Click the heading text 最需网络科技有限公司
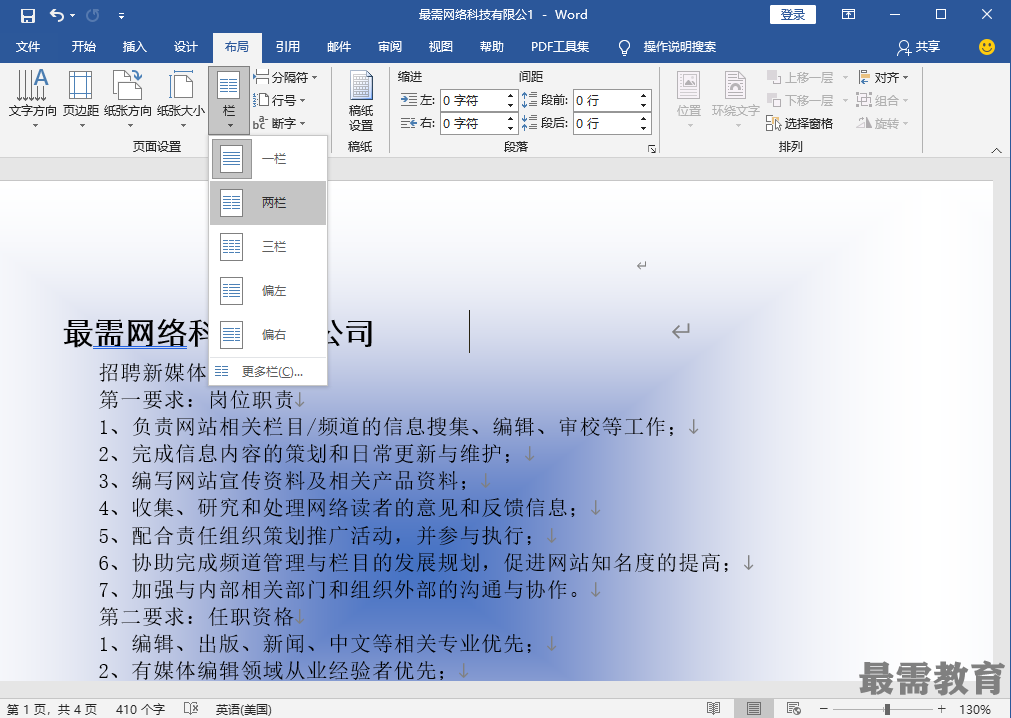The width and height of the screenshot is (1011, 718). click(x=218, y=333)
